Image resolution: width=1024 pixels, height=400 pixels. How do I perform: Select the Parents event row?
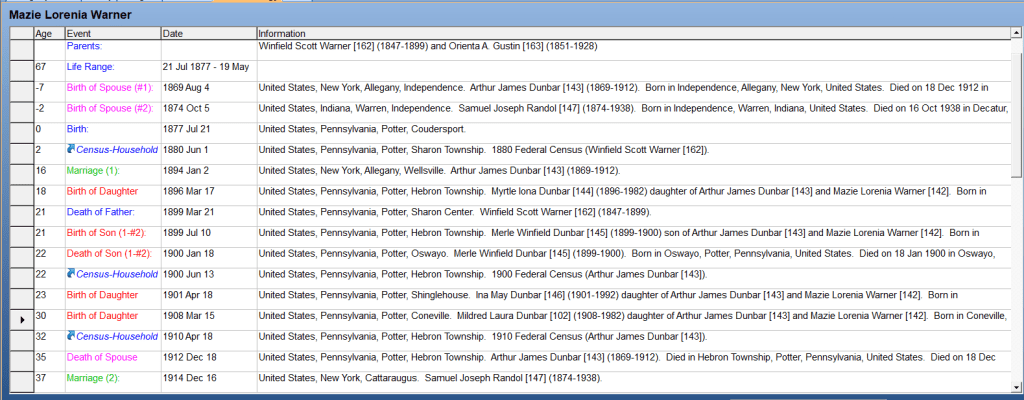click(x=86, y=46)
